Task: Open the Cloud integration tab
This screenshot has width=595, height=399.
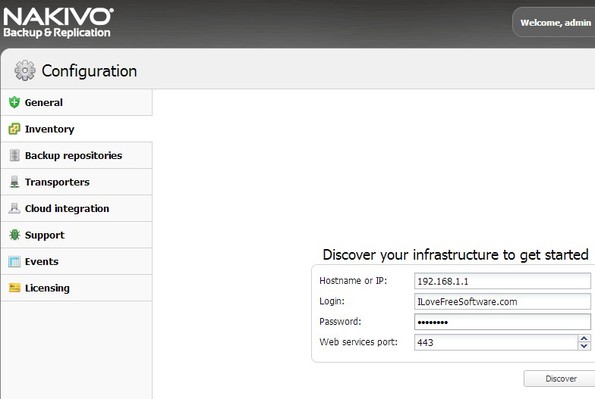Action: (x=77, y=208)
